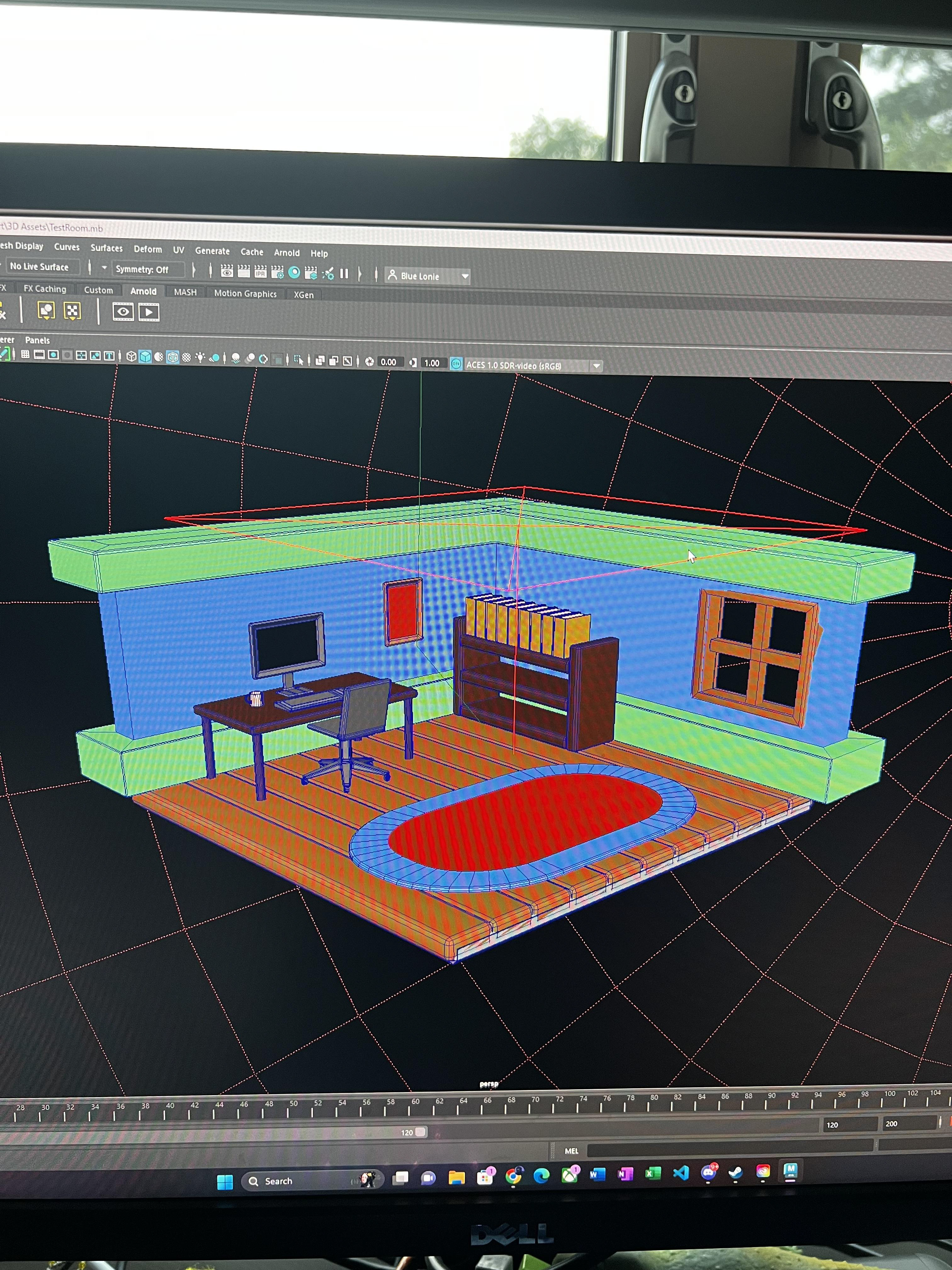The width and height of the screenshot is (952, 1270).
Task: Toggle the Film Gate display
Action: pos(39,355)
